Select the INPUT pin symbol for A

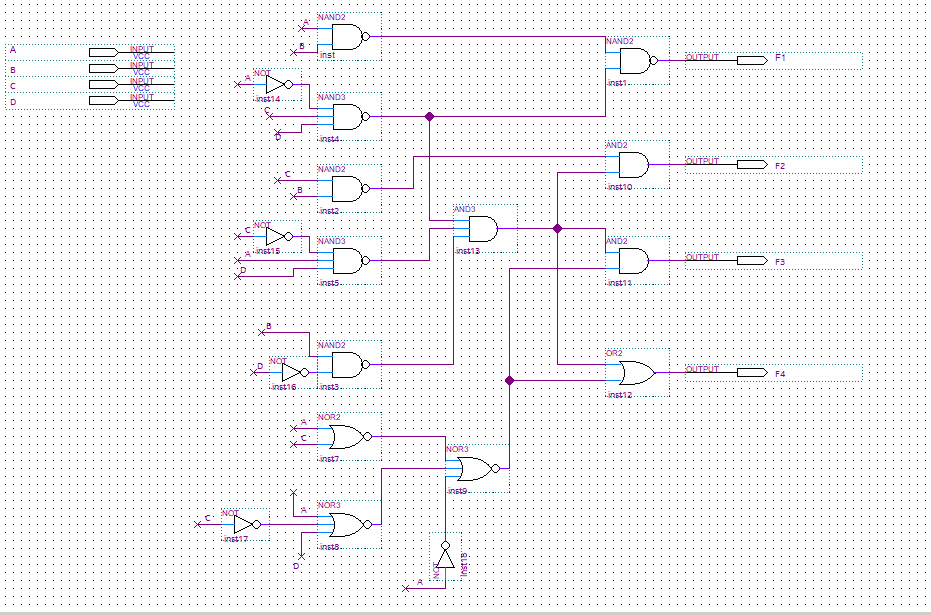(105, 52)
